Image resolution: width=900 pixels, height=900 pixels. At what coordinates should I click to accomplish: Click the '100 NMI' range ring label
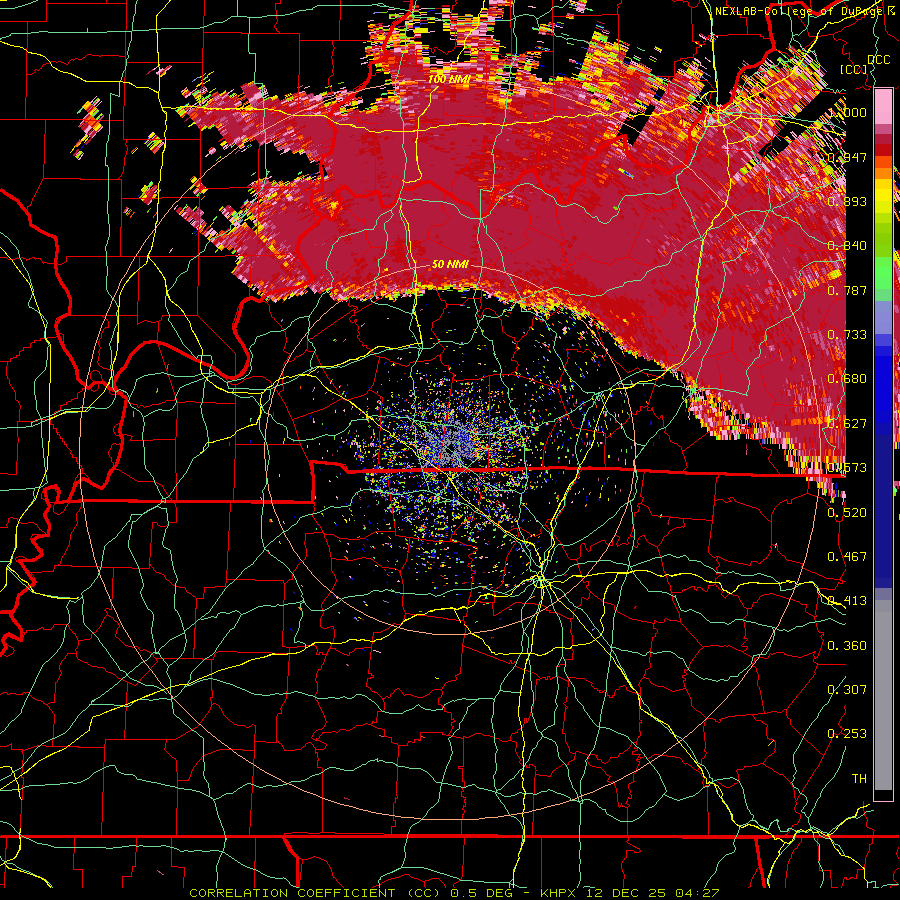[449, 79]
